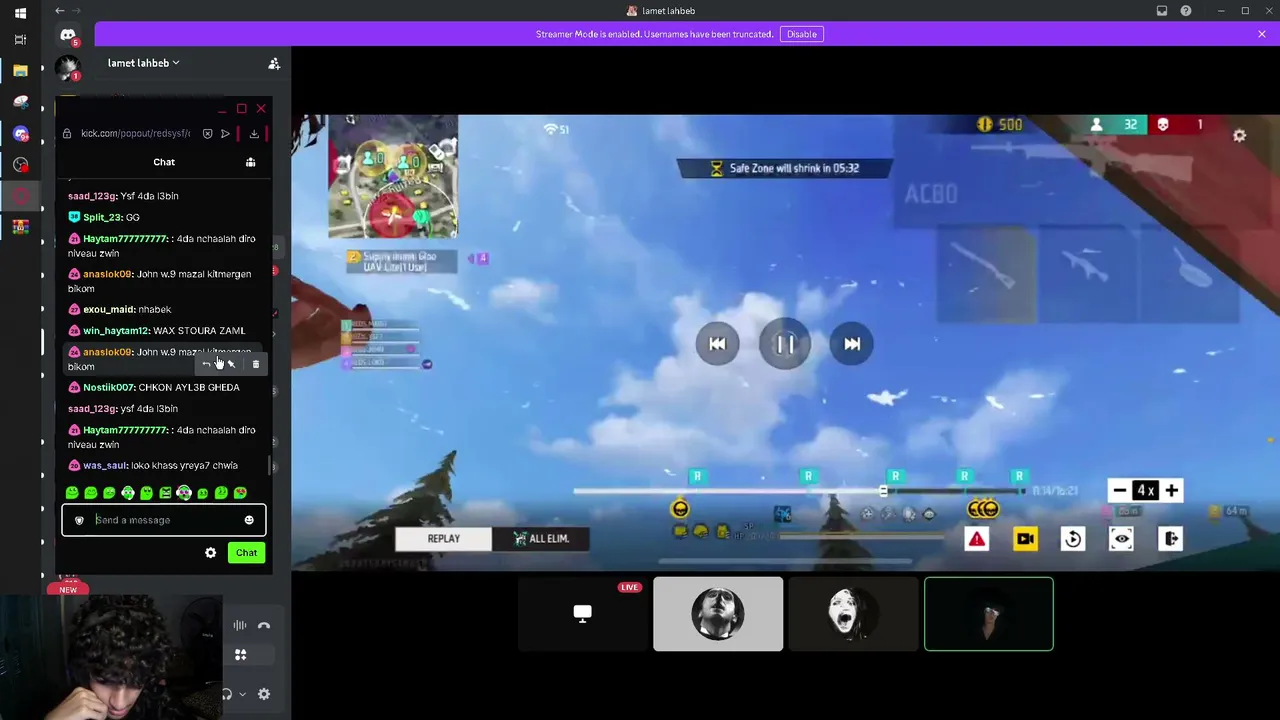Click the red warning report icon
Image resolution: width=1280 pixels, height=720 pixels.
[x=977, y=540]
